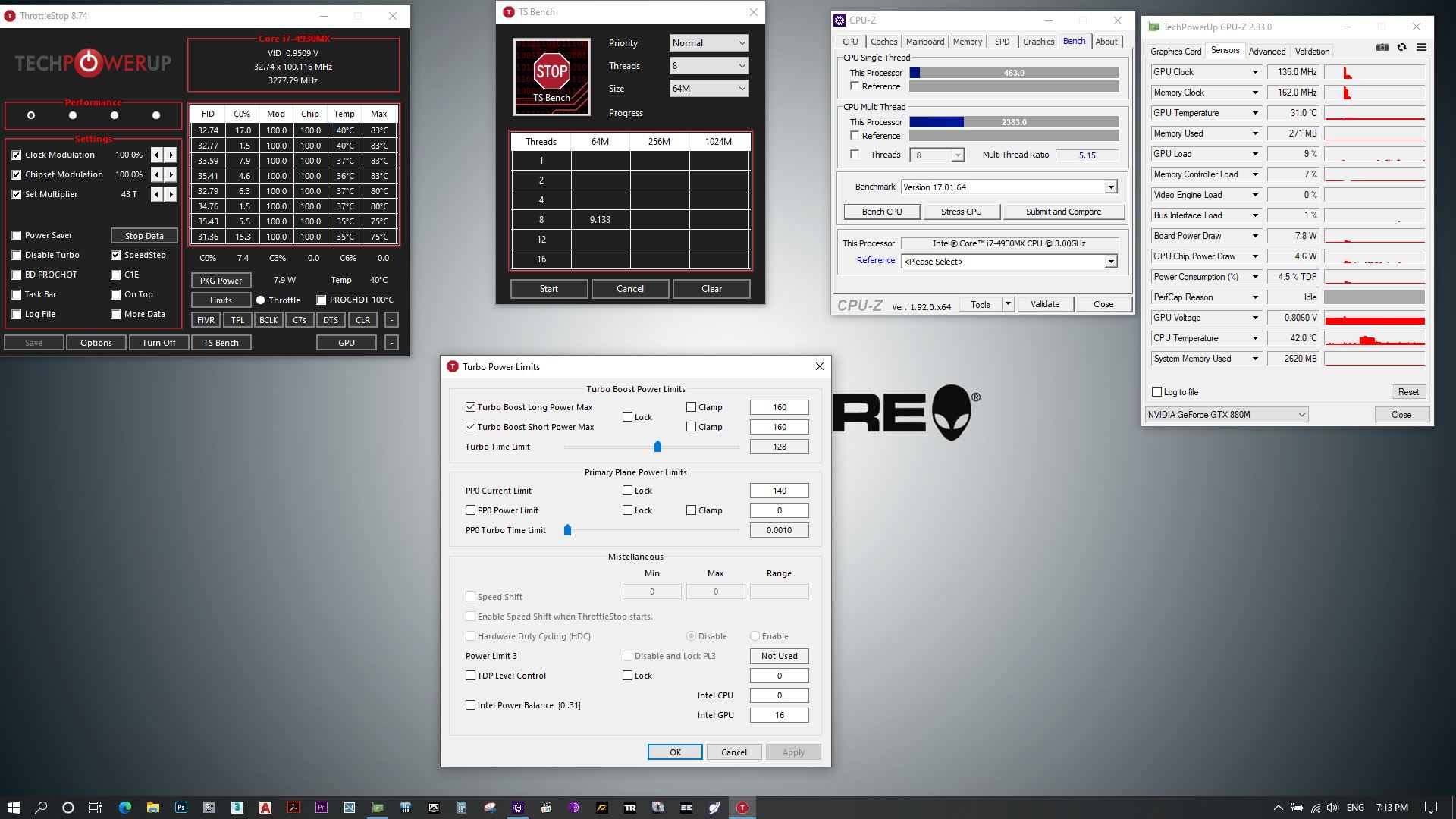Adjust the Turbo Time Limit slider
Image resolution: width=1456 pixels, height=819 pixels.
(657, 447)
